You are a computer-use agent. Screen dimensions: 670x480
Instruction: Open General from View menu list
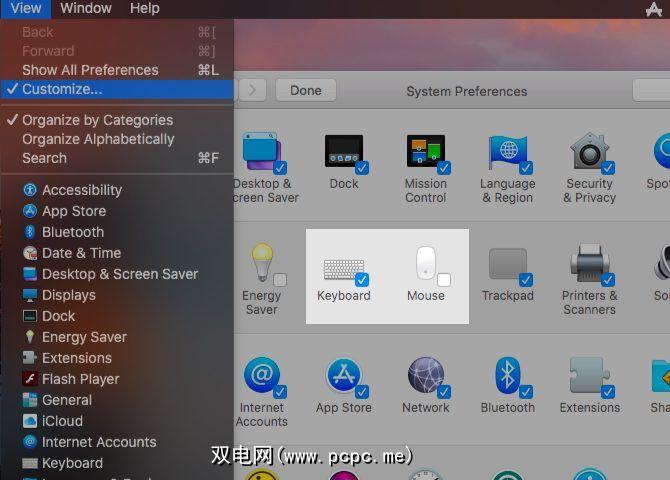point(117,400)
